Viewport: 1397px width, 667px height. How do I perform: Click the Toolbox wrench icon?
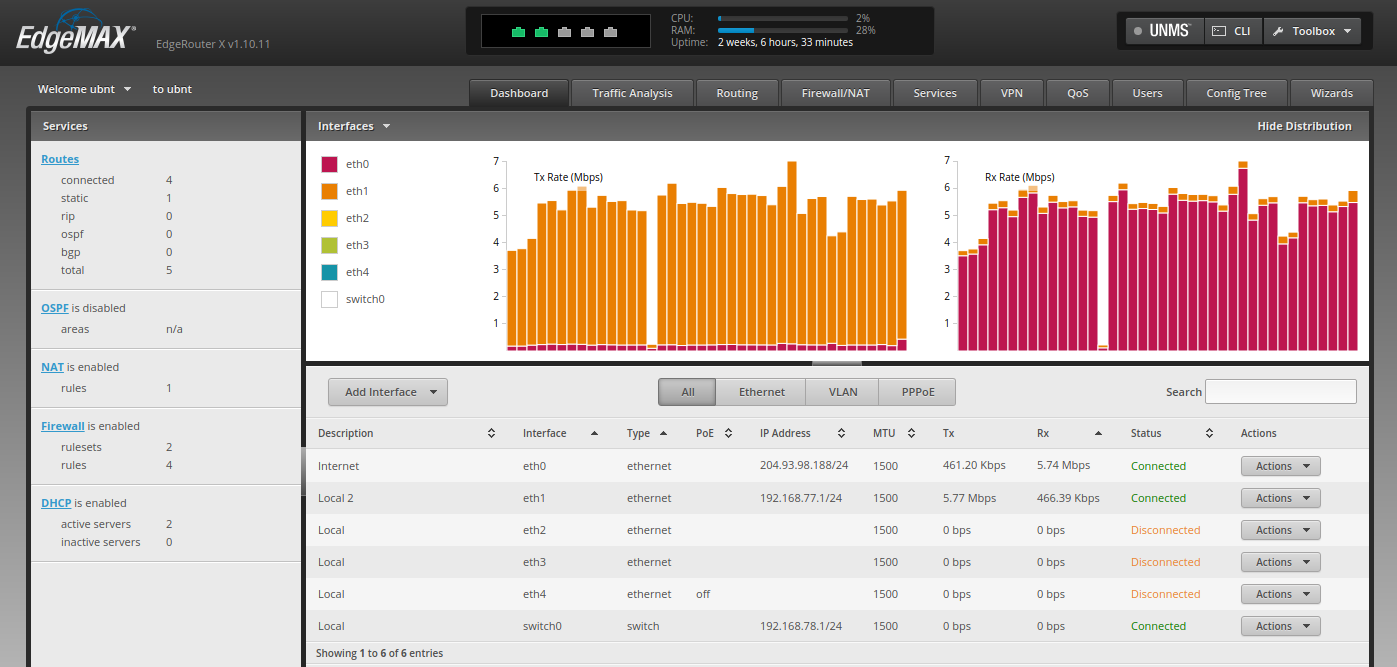pos(1278,31)
